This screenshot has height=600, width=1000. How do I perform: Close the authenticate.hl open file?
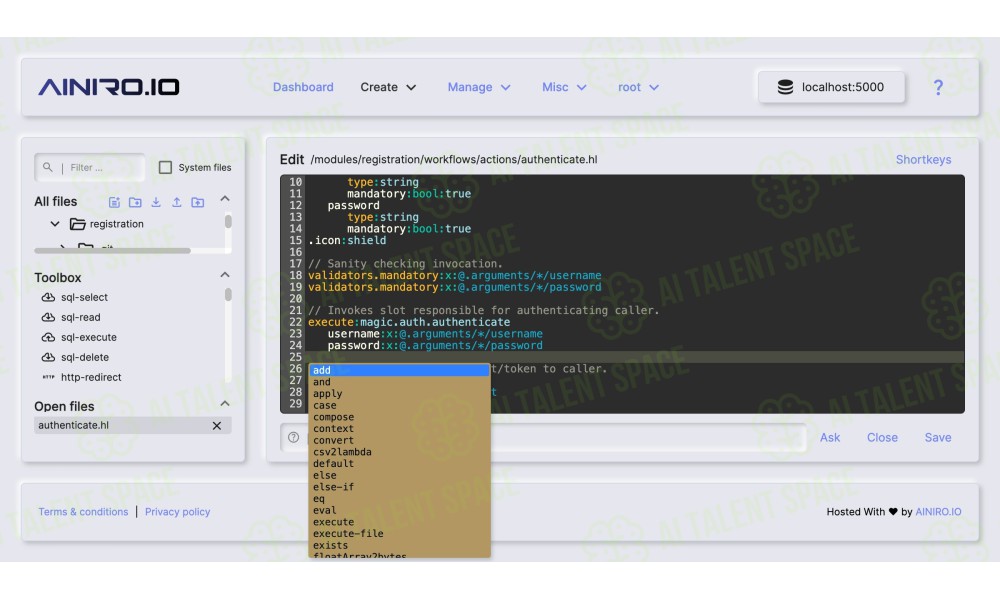coord(217,425)
